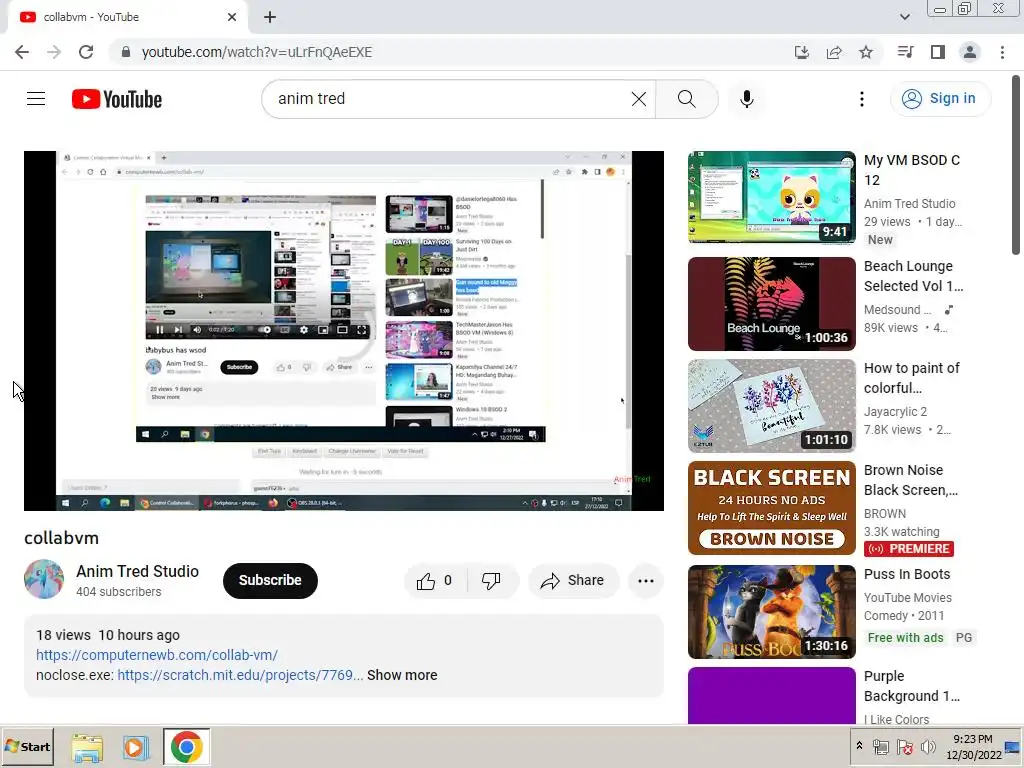
Task: Show hidden tray icons arrow
Action: point(859,746)
